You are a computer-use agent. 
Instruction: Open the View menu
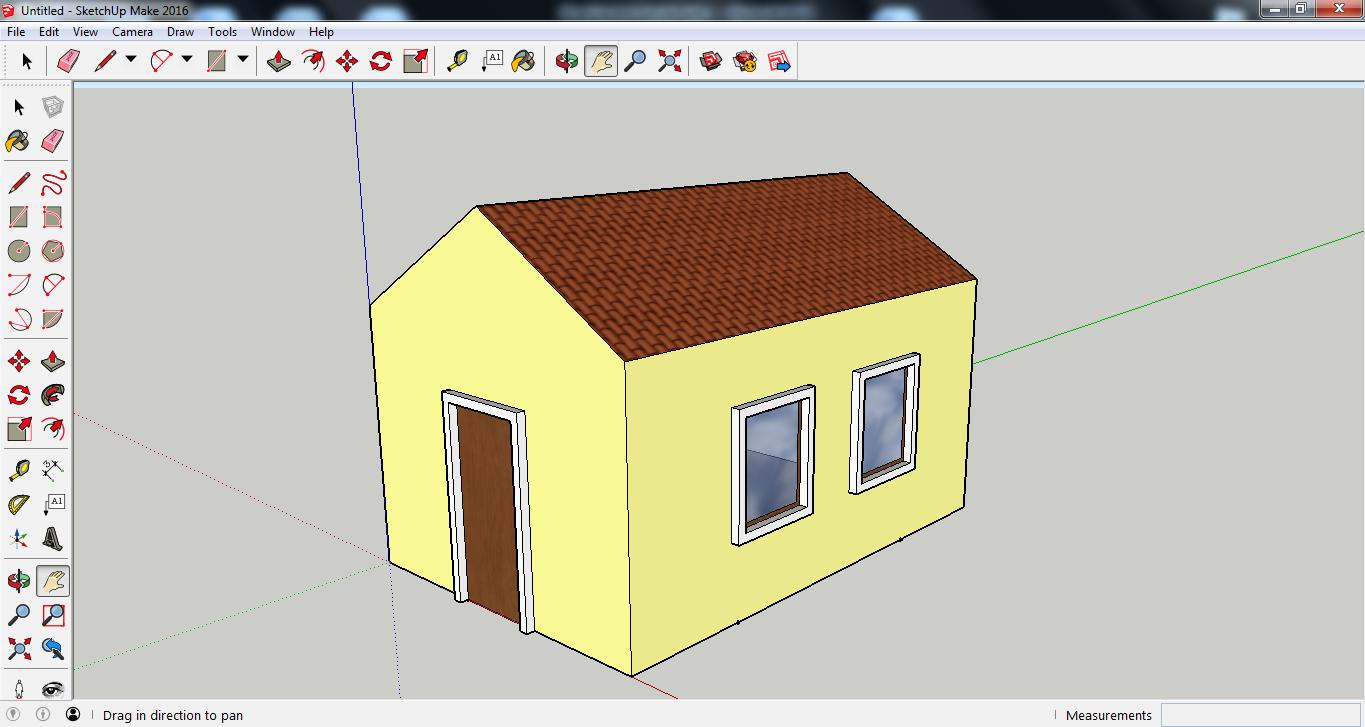pos(85,32)
